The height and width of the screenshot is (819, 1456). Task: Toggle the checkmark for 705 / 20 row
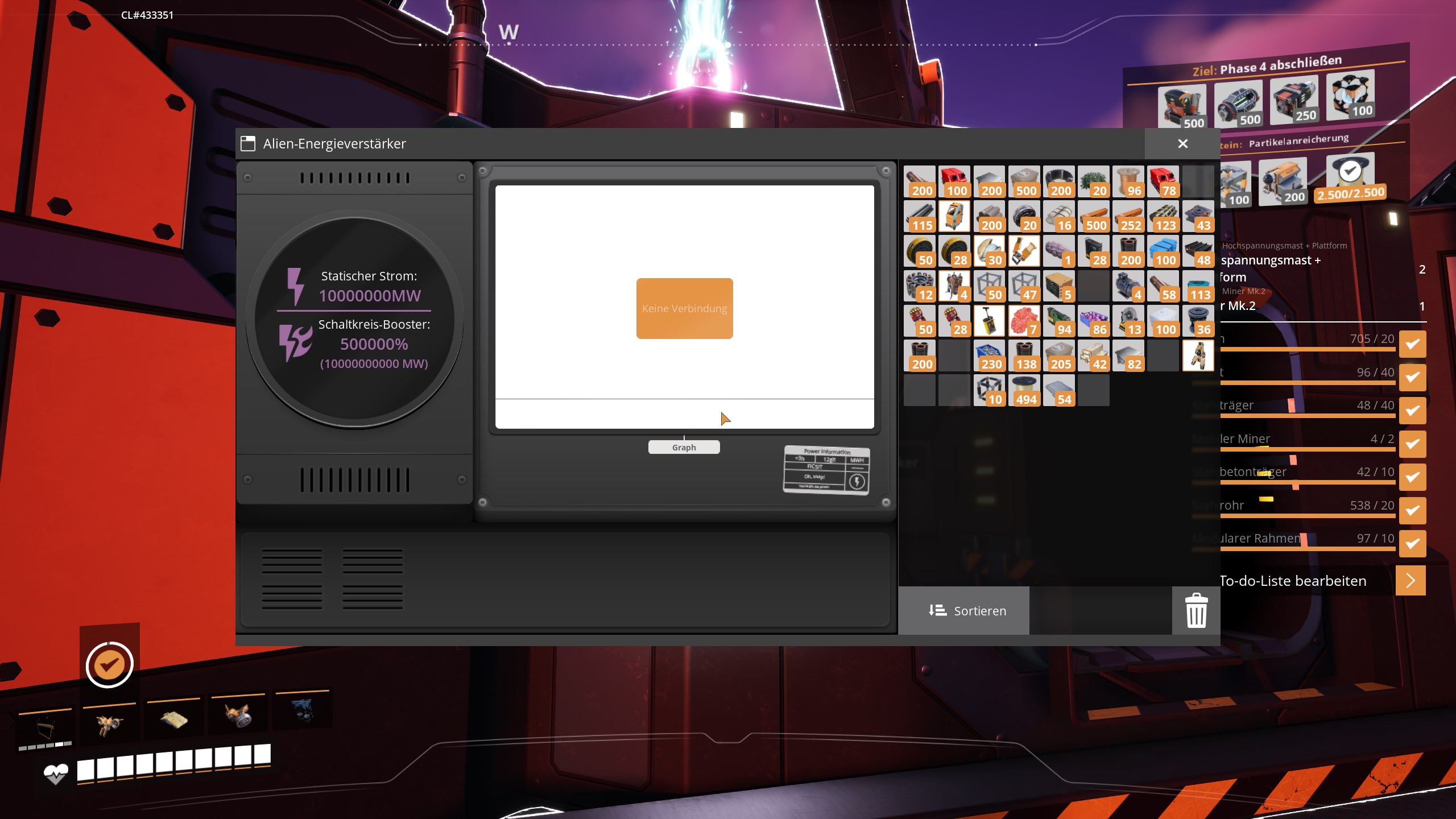pyautogui.click(x=1412, y=344)
